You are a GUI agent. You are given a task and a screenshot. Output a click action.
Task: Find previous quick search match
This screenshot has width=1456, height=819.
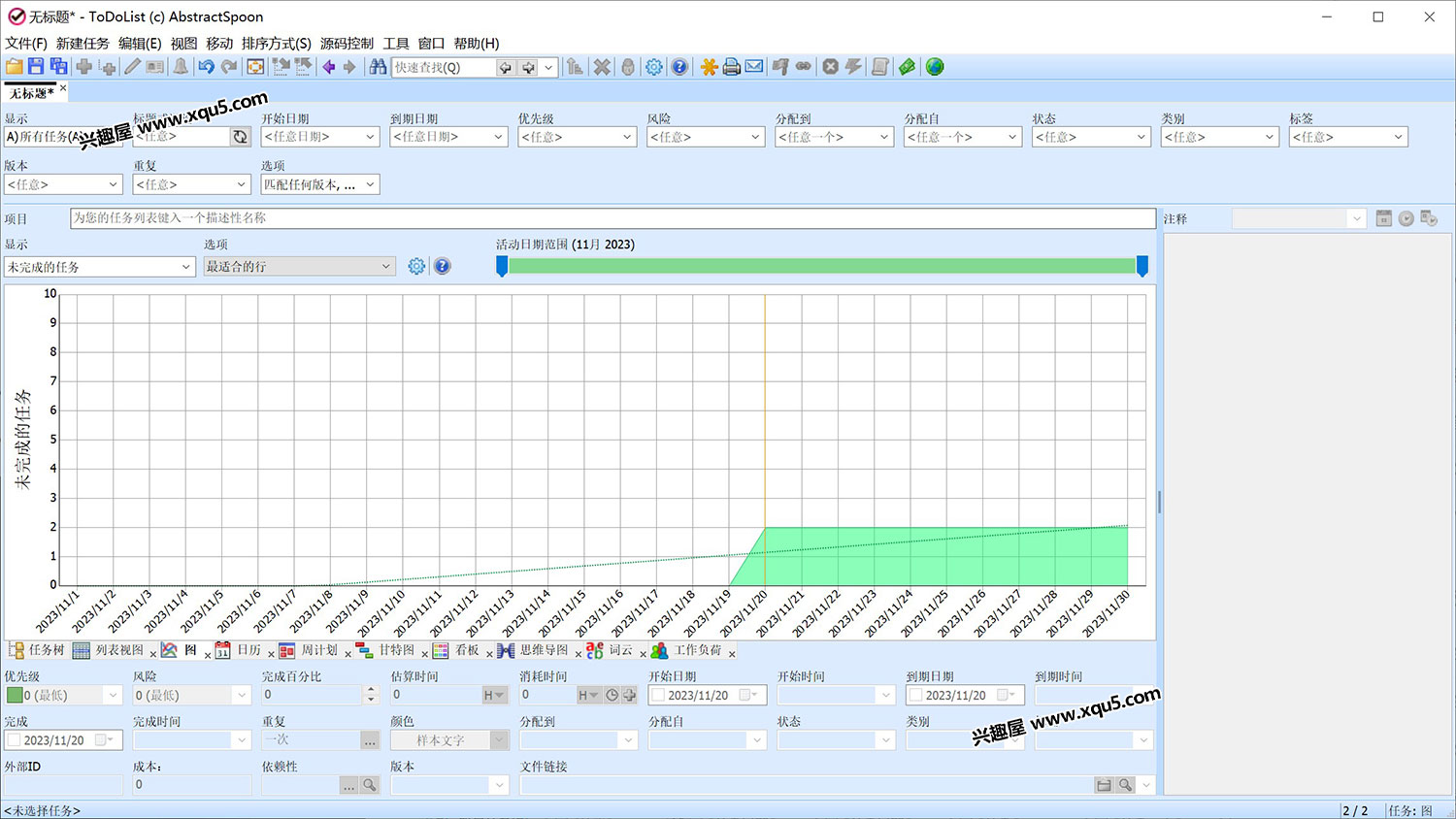point(505,67)
